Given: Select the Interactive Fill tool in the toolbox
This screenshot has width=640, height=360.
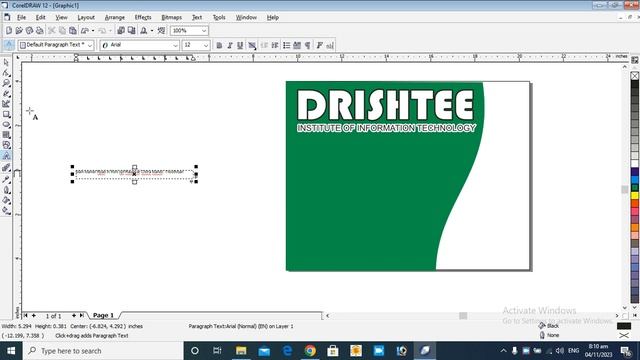Looking at the screenshot, I should click(6, 210).
